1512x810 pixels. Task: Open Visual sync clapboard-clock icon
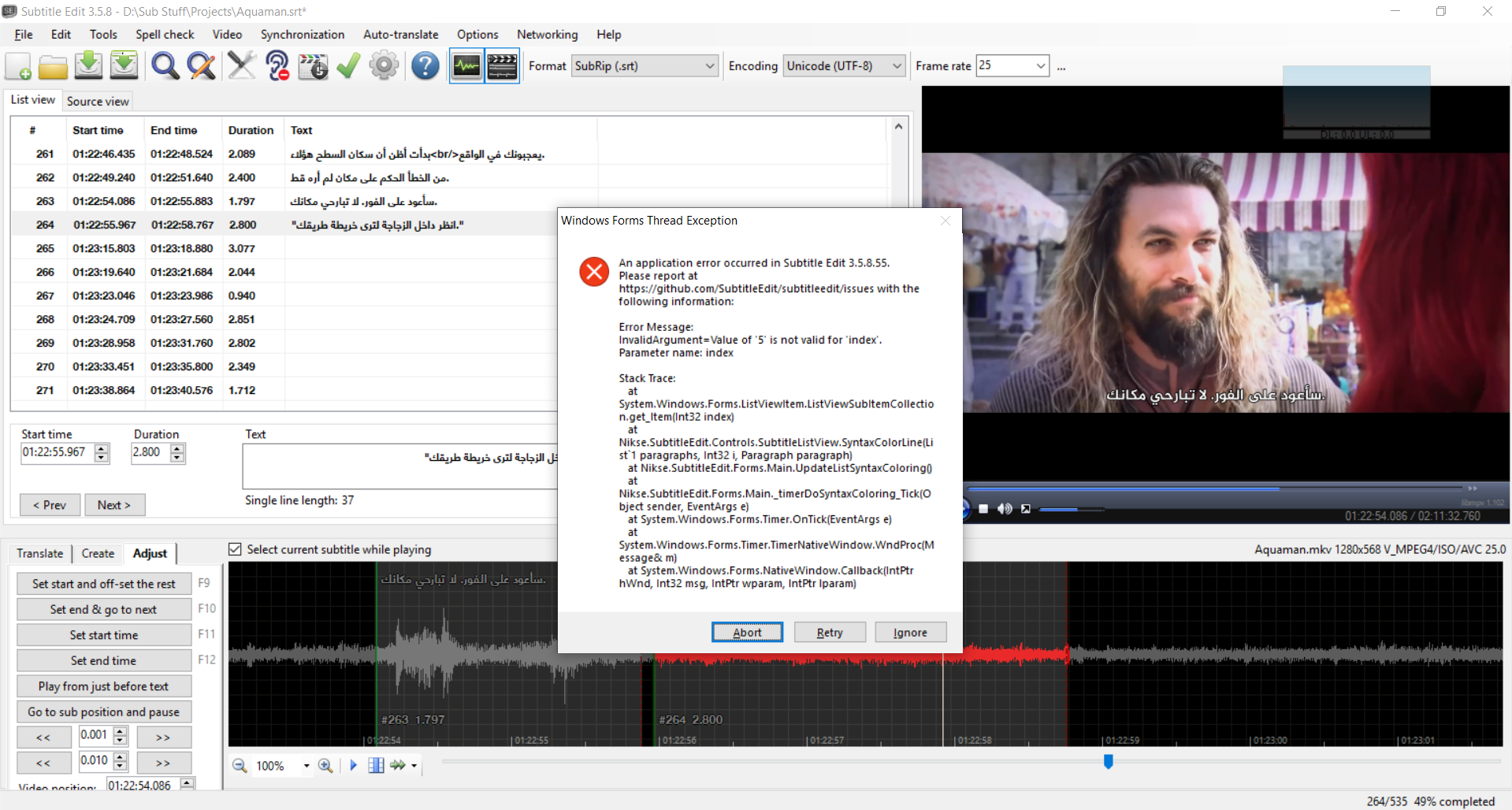pyautogui.click(x=313, y=66)
